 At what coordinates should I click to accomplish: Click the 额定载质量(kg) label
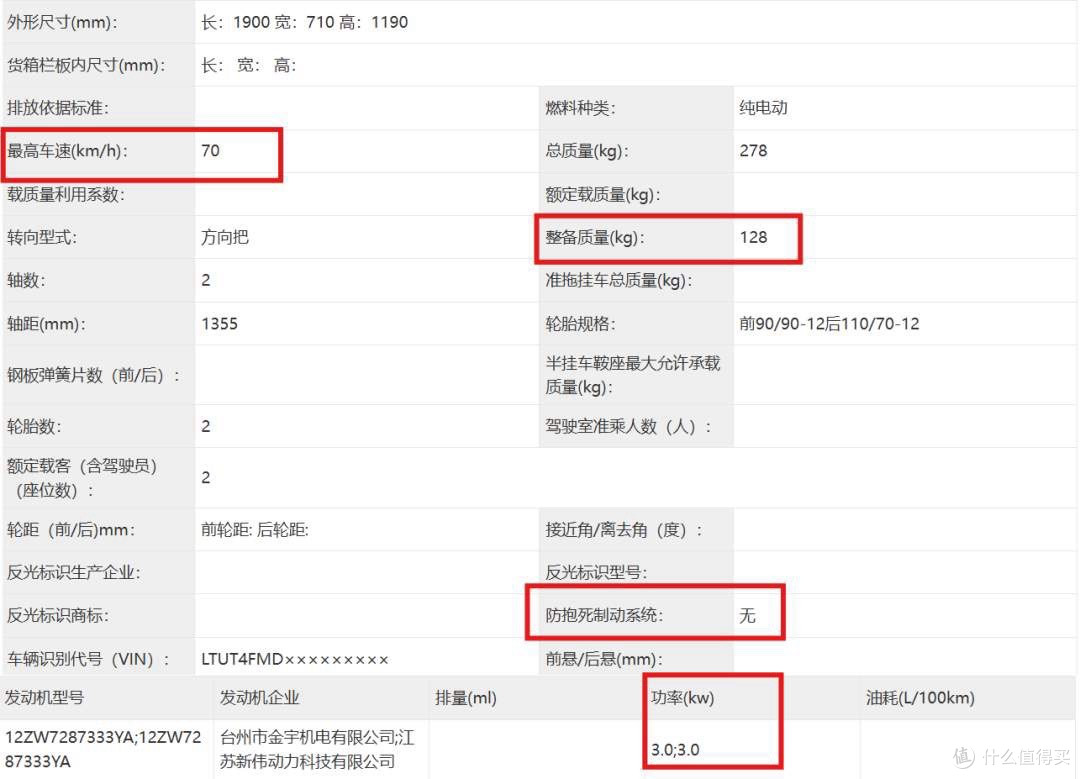tap(603, 195)
